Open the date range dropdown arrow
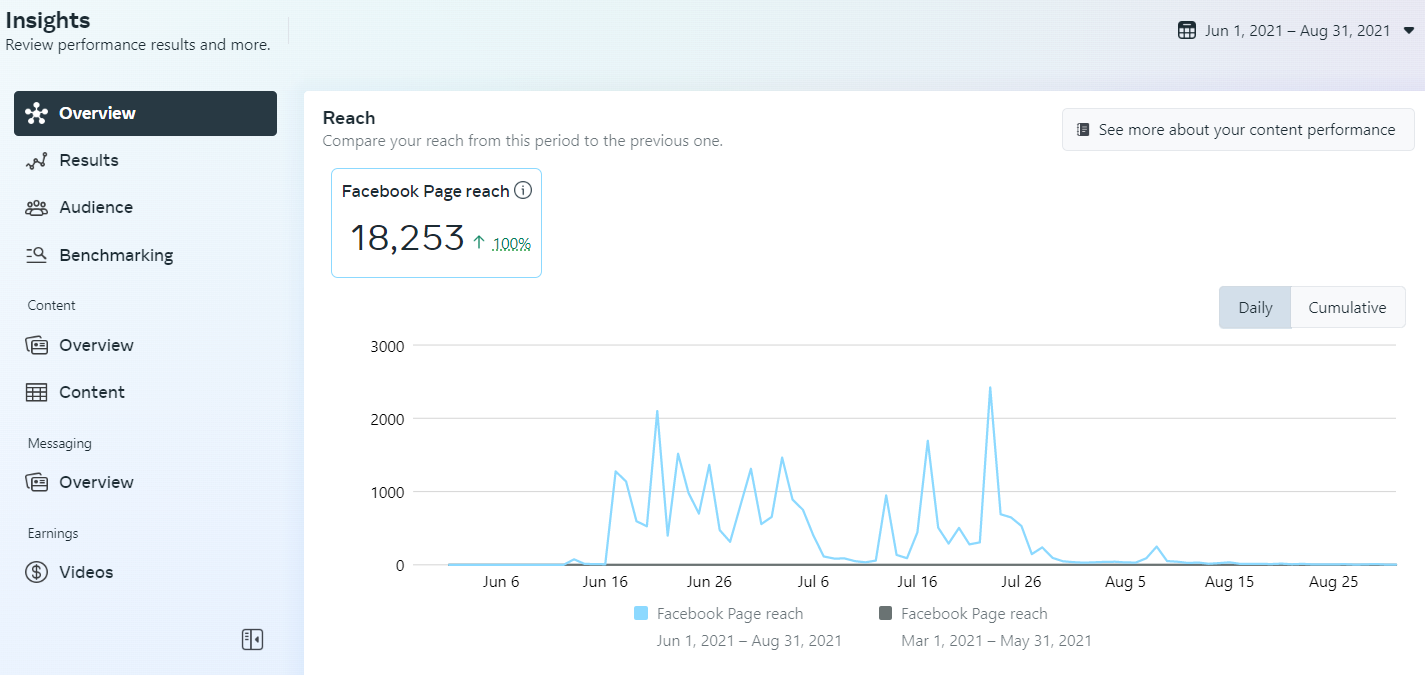Image resolution: width=1425 pixels, height=675 pixels. point(1409,30)
